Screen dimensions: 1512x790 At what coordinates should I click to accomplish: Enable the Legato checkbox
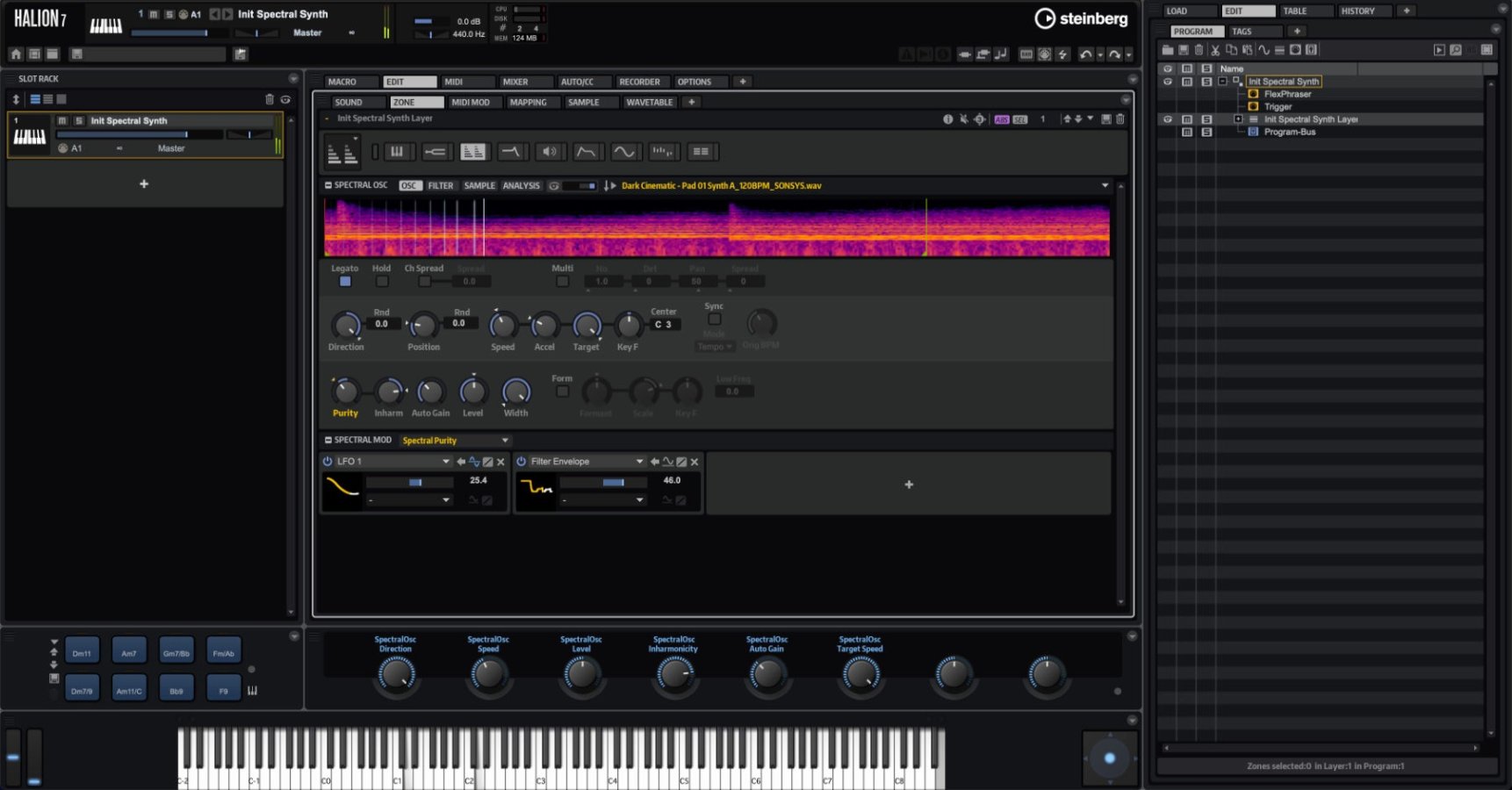point(344,281)
